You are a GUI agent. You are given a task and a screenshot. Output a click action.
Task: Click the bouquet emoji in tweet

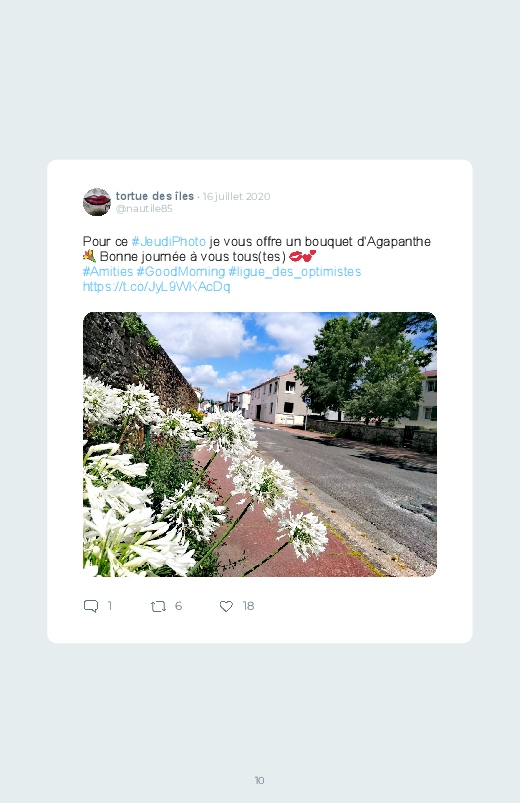pyautogui.click(x=89, y=256)
